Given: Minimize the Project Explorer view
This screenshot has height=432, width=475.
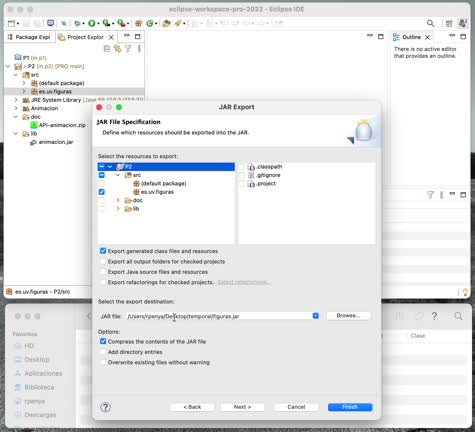Looking at the screenshot, I should [x=127, y=36].
